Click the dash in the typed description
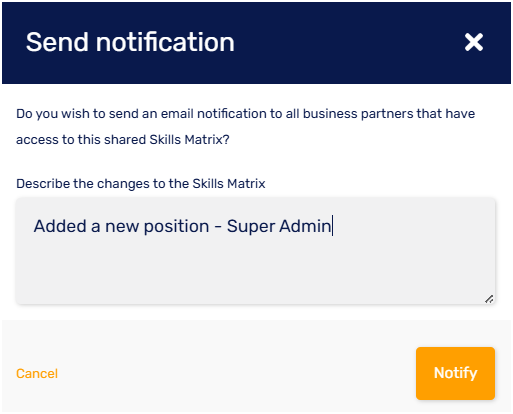Viewport: 513px width, 414px height. coord(218,227)
